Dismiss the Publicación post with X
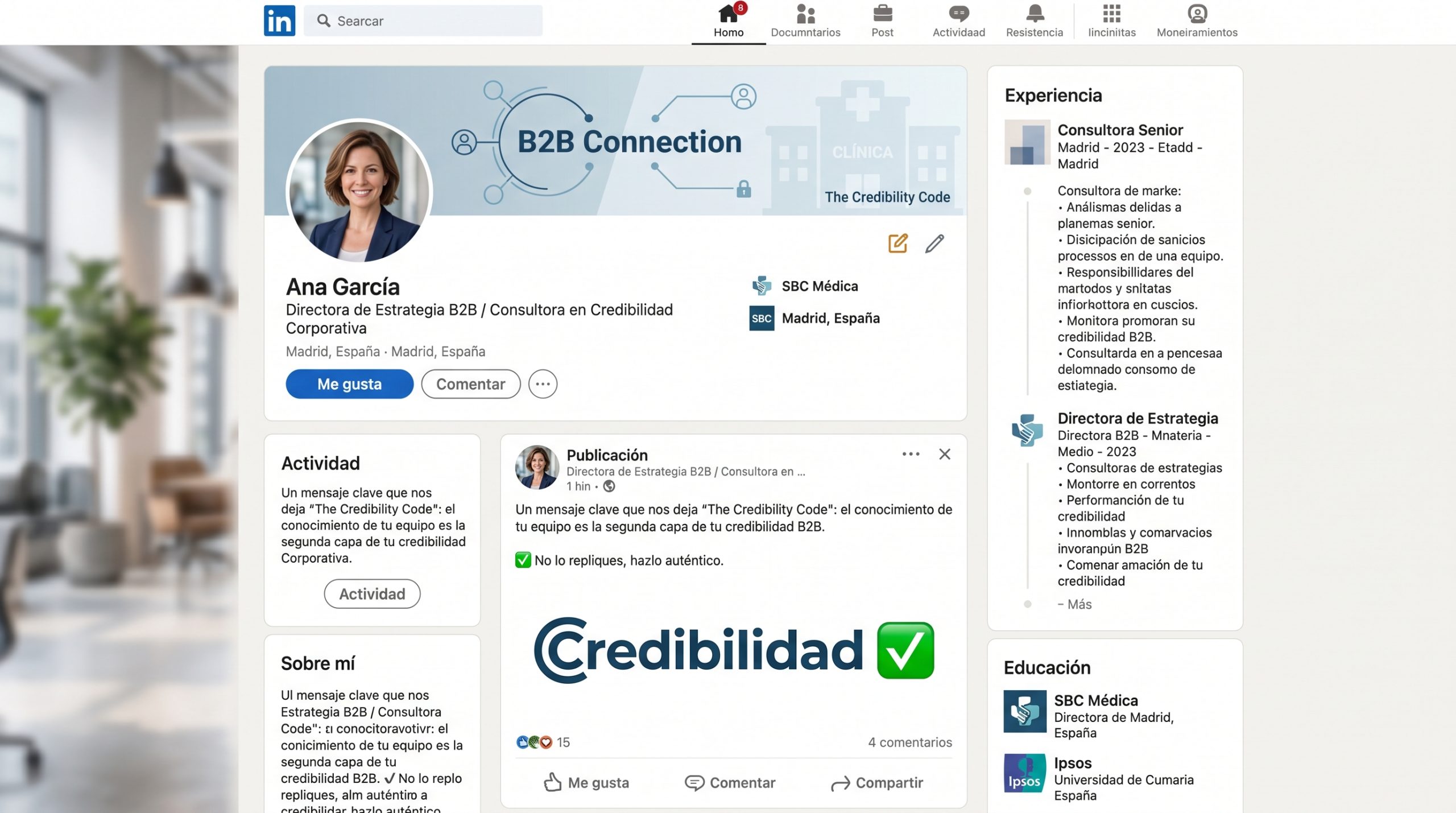Screen dimensions: 1456x813 pyautogui.click(x=945, y=454)
